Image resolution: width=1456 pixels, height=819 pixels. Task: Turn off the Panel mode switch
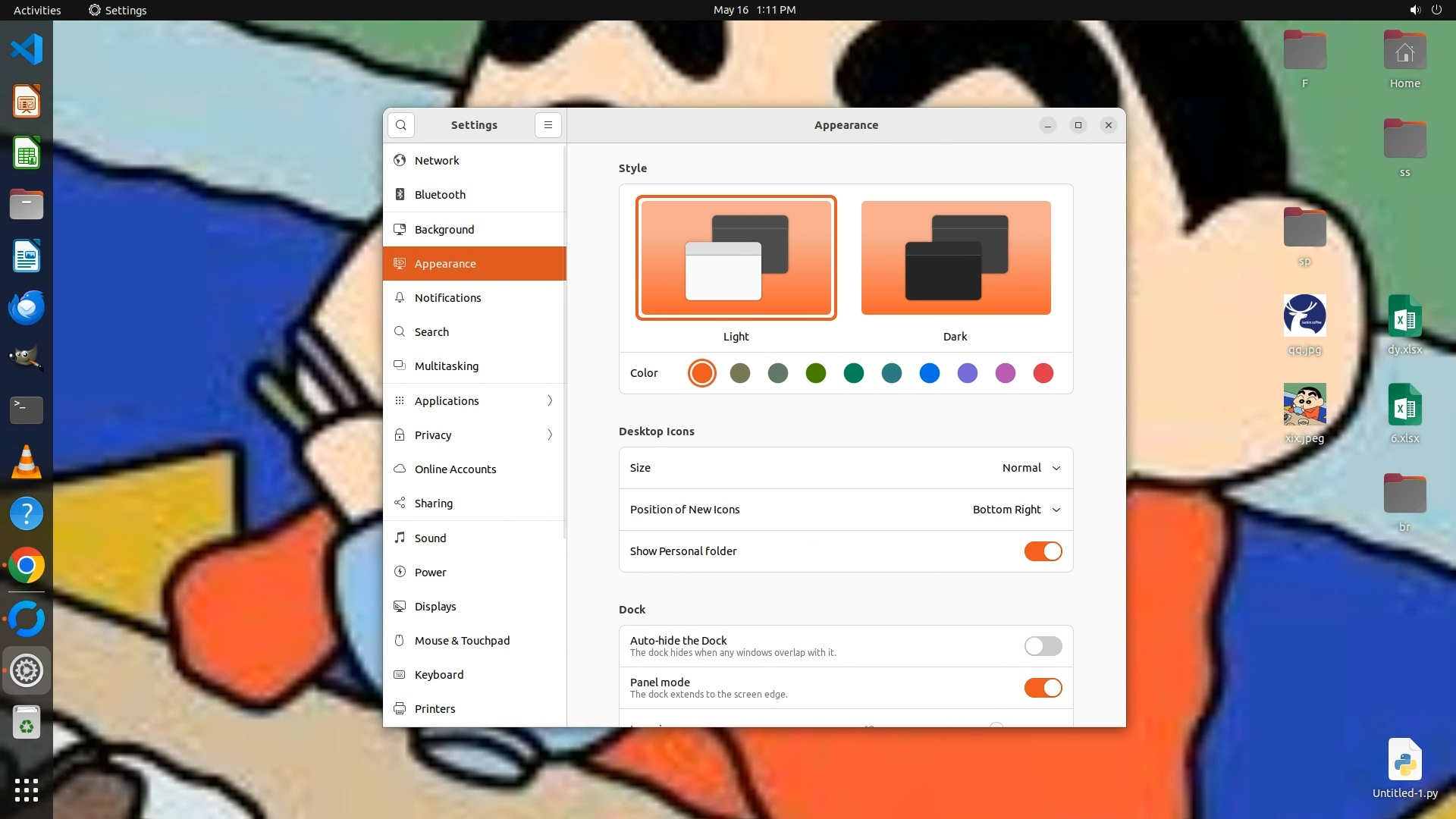pos(1043,688)
